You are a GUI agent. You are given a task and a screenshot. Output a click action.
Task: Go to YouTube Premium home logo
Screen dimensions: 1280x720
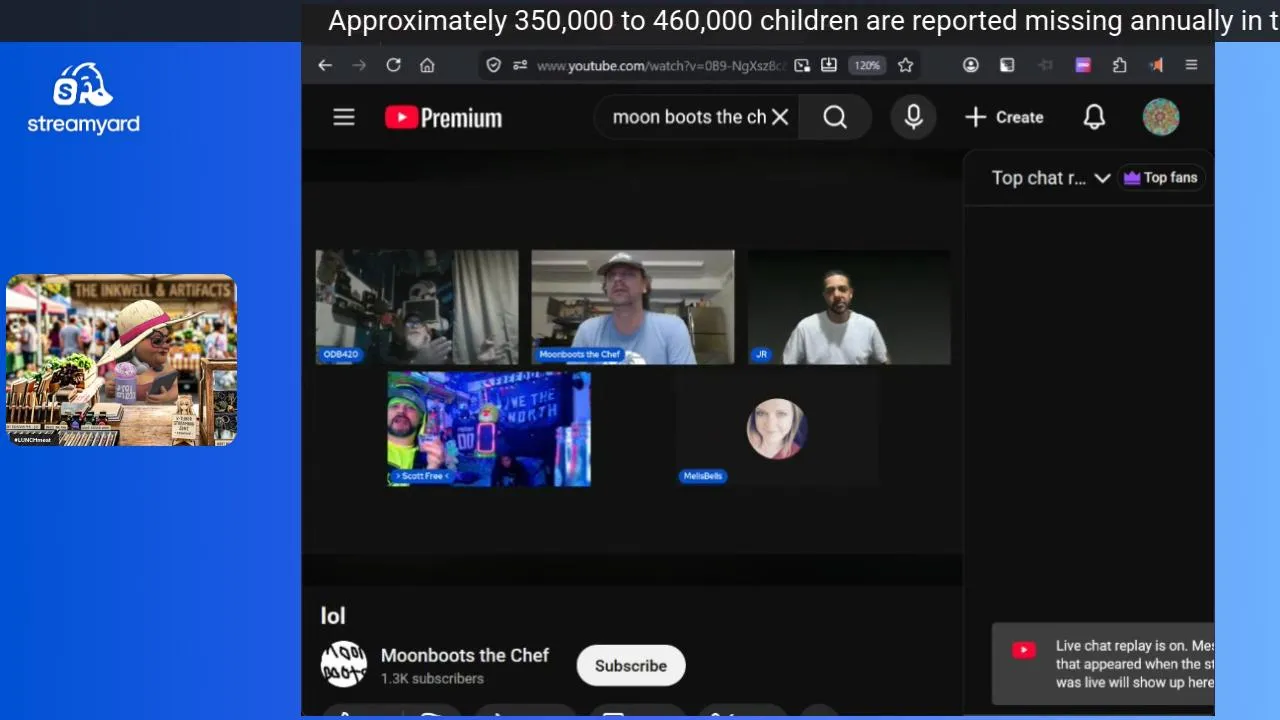point(444,118)
